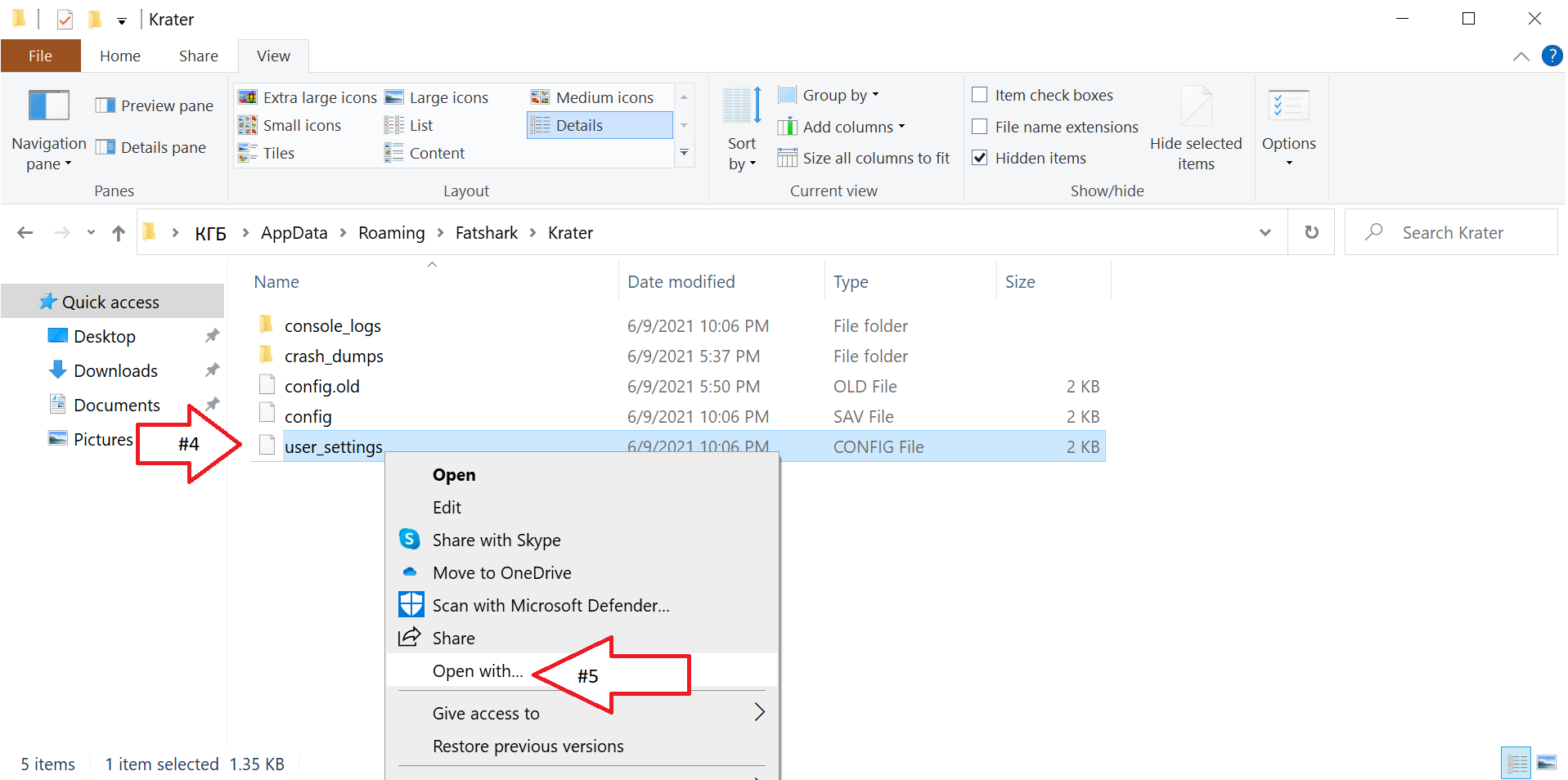Collapse the ribbon with the chevron
This screenshot has width=1568, height=780.
pyautogui.click(x=1521, y=56)
